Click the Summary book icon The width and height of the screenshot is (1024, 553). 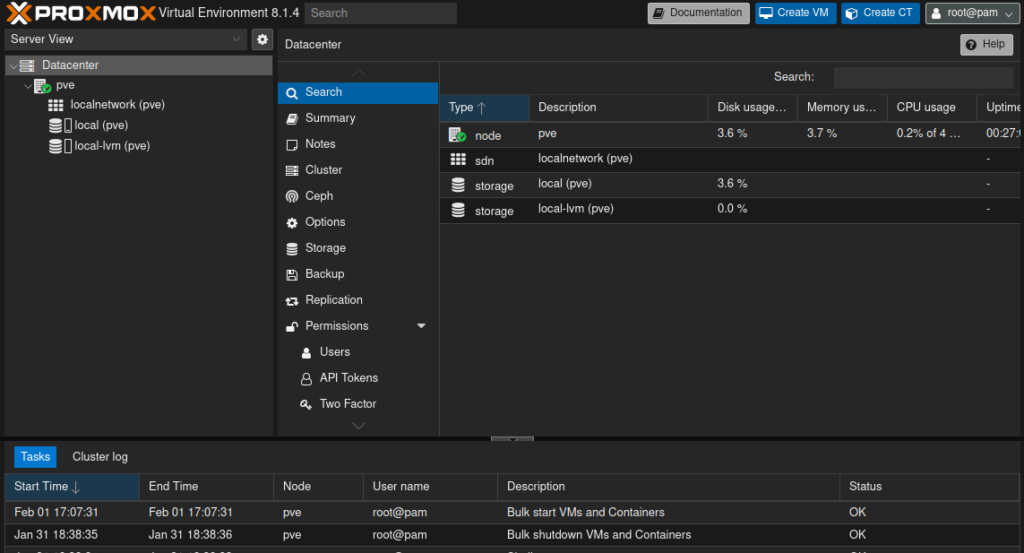[x=292, y=119]
